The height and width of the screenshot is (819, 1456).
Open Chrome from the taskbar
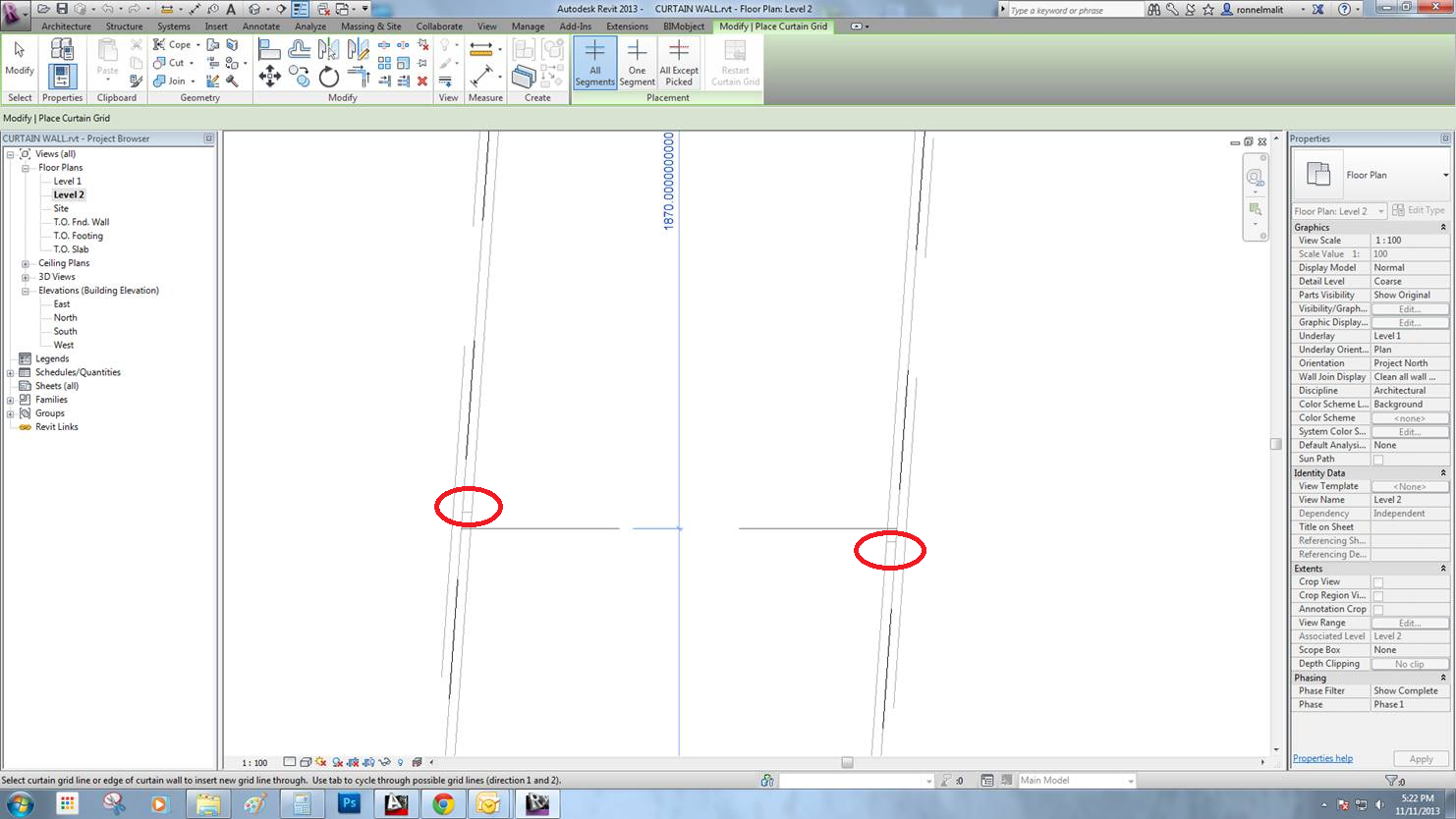tap(443, 804)
